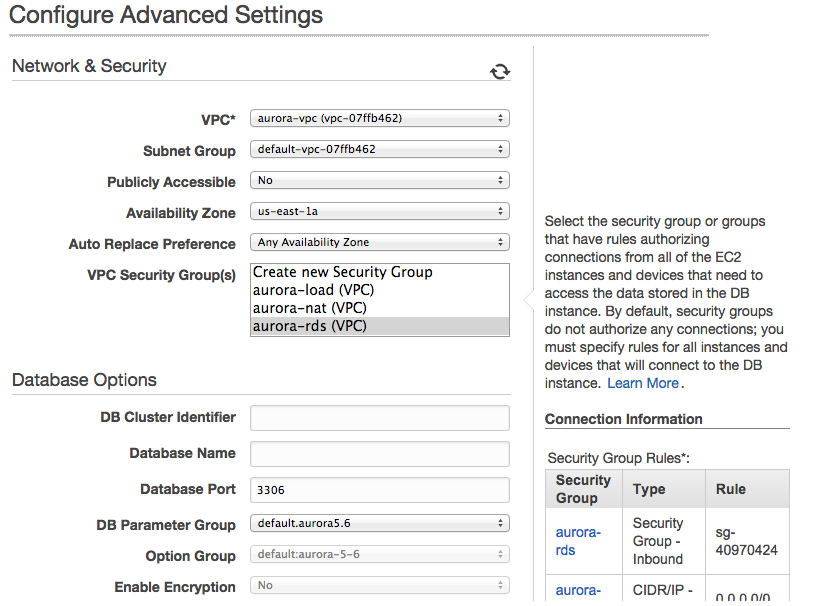The image size is (817, 606).
Task: Click the refresh icon in Network & Security
Action: [x=500, y=71]
